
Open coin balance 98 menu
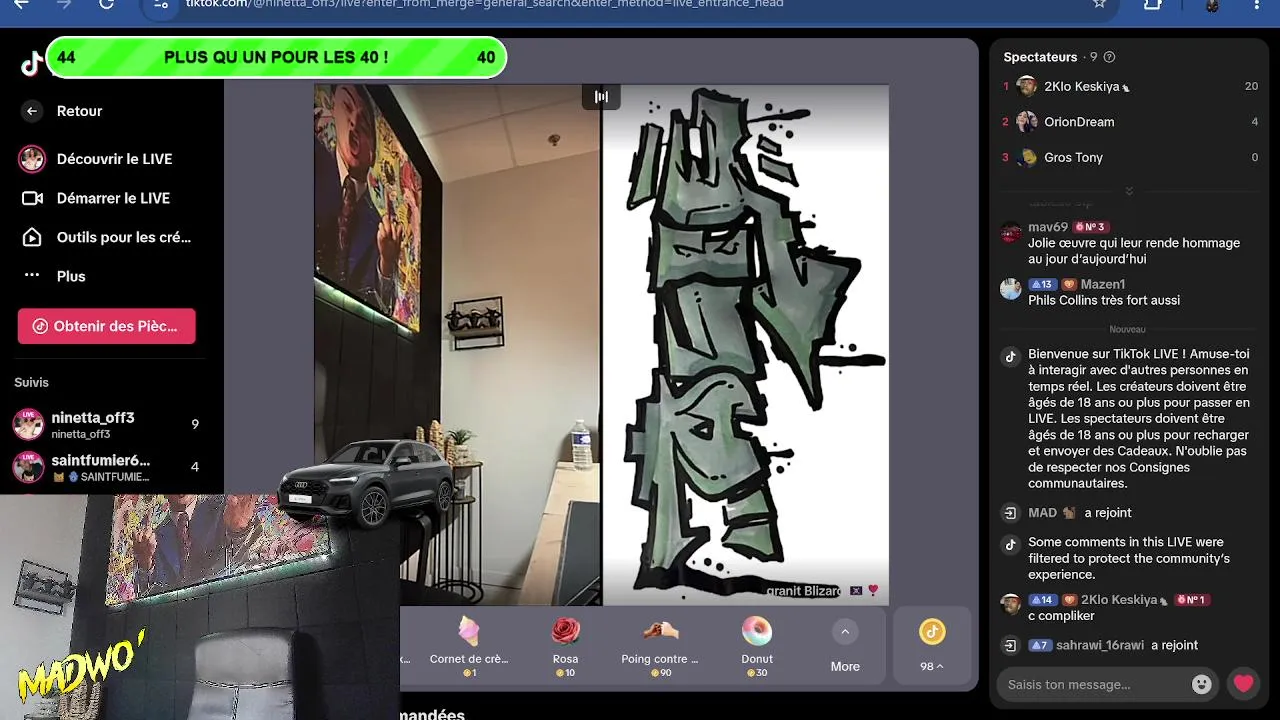(x=931, y=646)
